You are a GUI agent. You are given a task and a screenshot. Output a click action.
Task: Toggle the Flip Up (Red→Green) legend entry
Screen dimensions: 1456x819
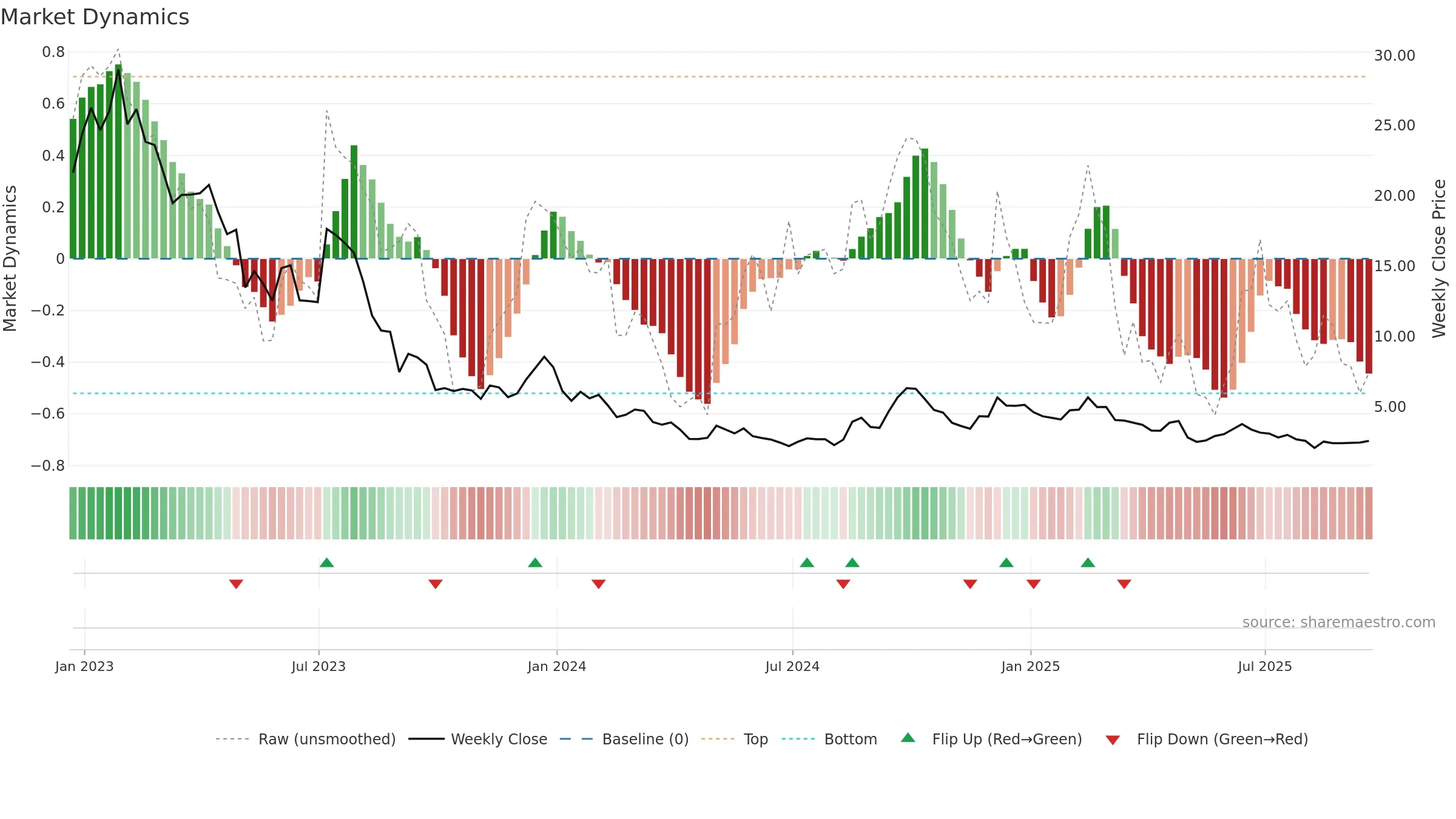991,739
